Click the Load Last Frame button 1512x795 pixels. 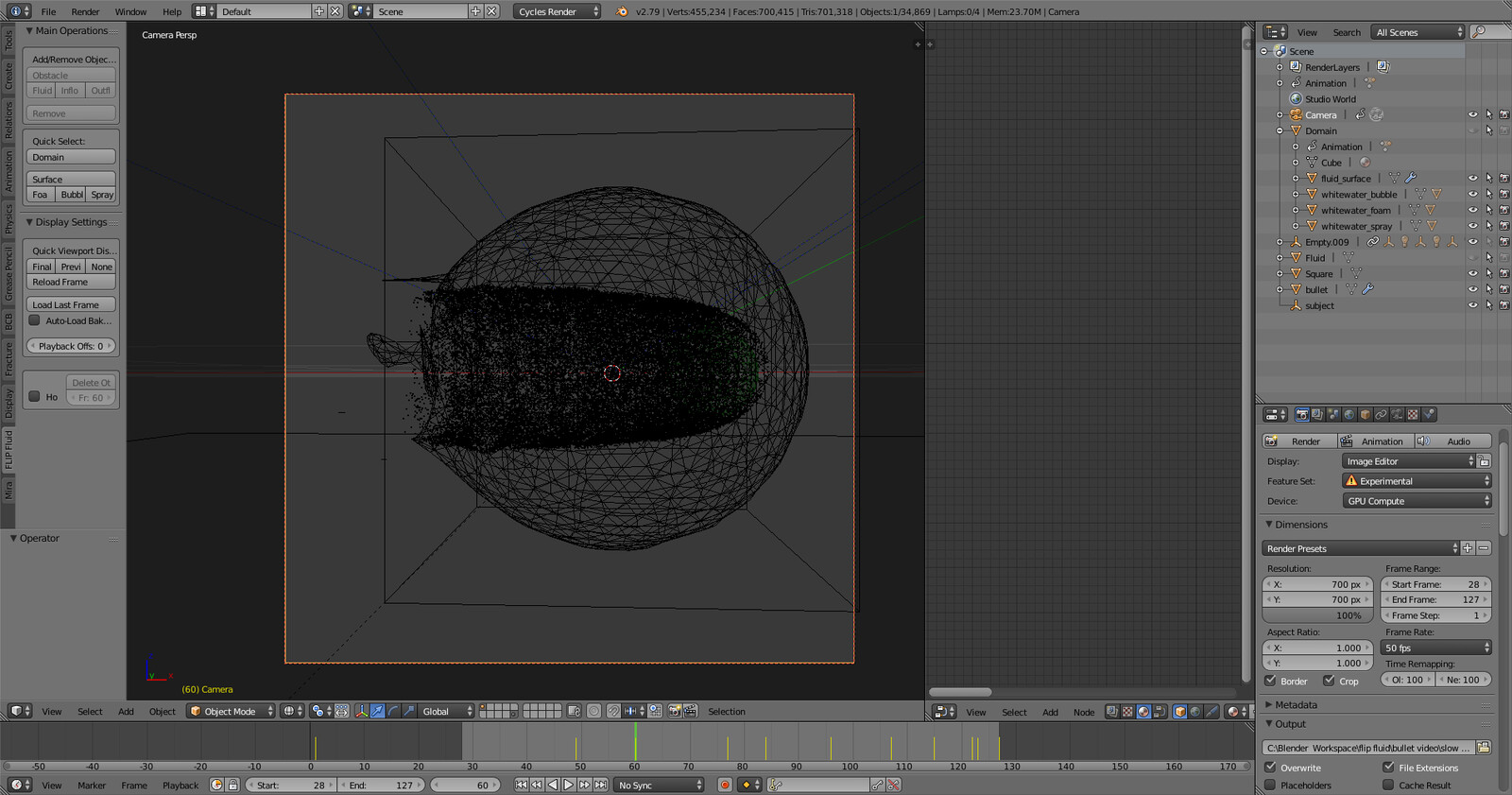[72, 304]
